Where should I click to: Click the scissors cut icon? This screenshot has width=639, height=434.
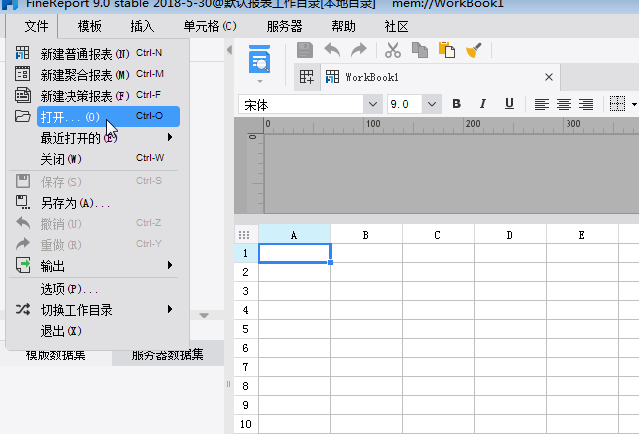(x=393, y=50)
